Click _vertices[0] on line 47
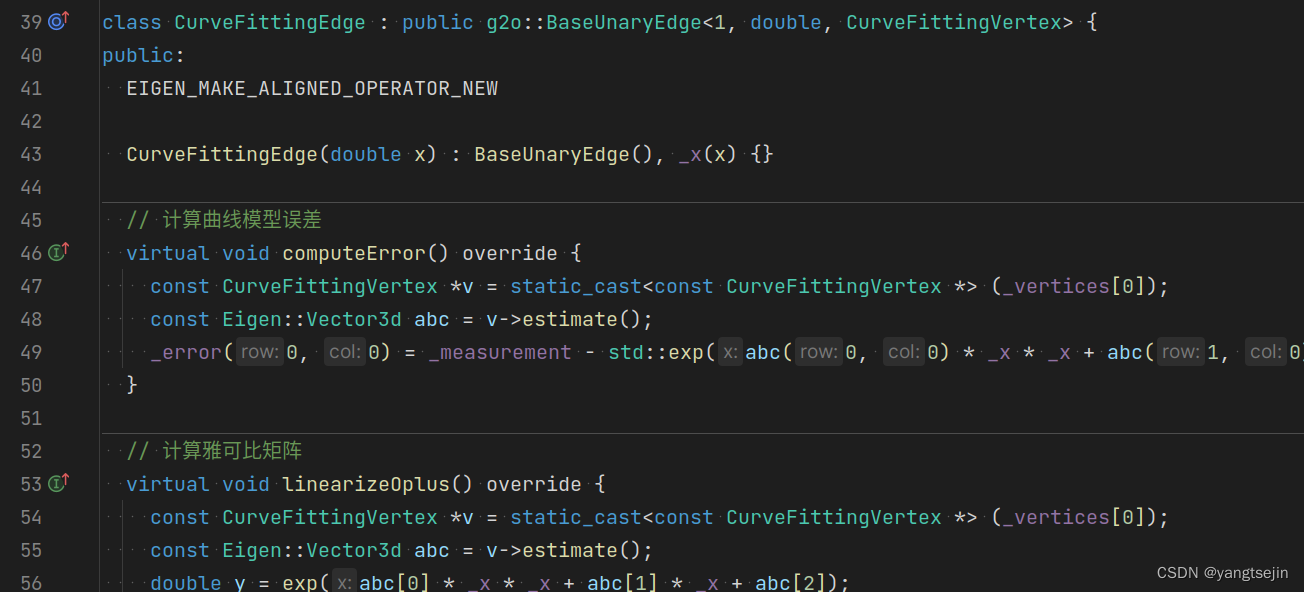 click(1075, 286)
